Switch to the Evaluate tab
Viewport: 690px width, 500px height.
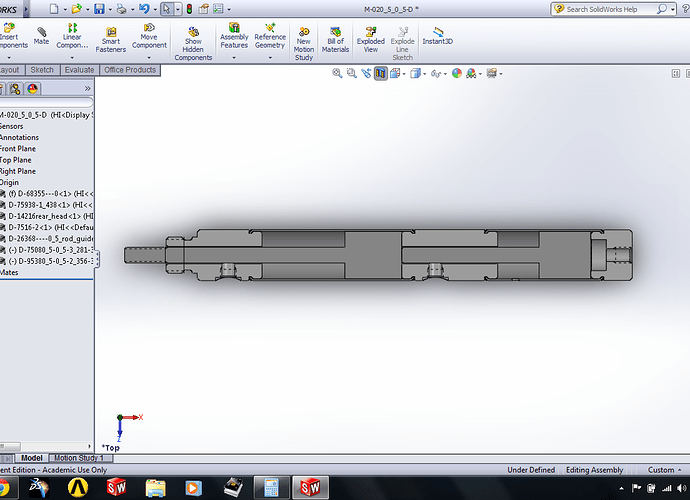(79, 70)
